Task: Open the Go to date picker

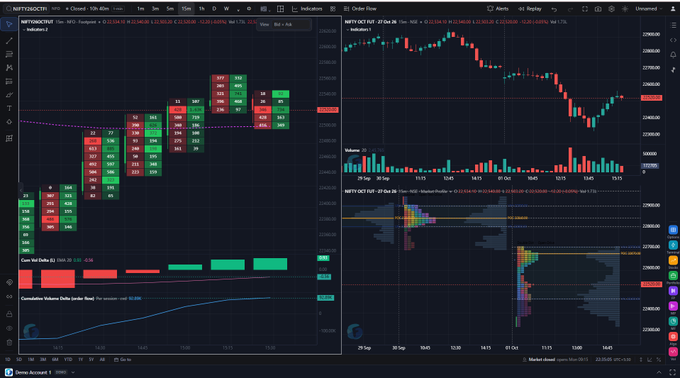Action: [x=123, y=359]
